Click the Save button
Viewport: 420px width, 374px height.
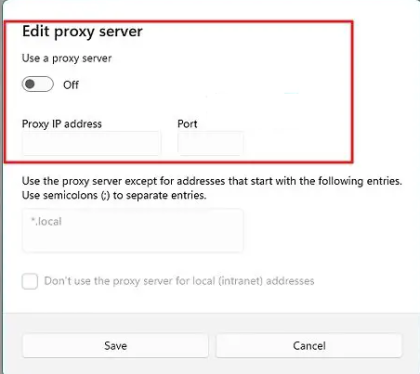point(115,346)
